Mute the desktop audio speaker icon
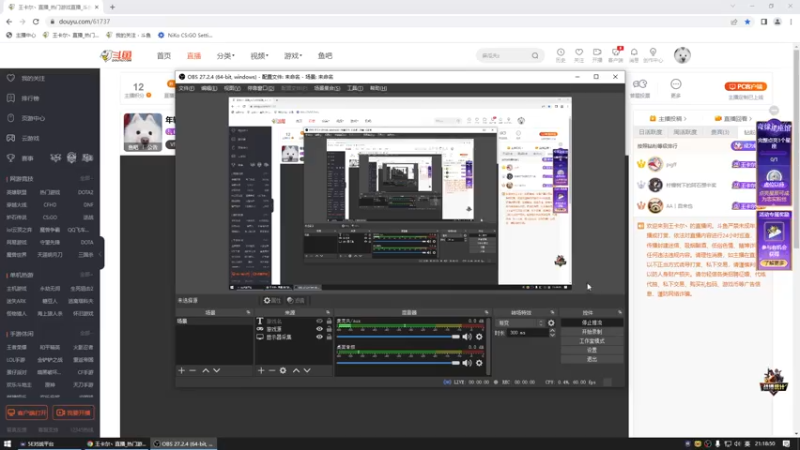800x450 pixels. click(x=467, y=363)
